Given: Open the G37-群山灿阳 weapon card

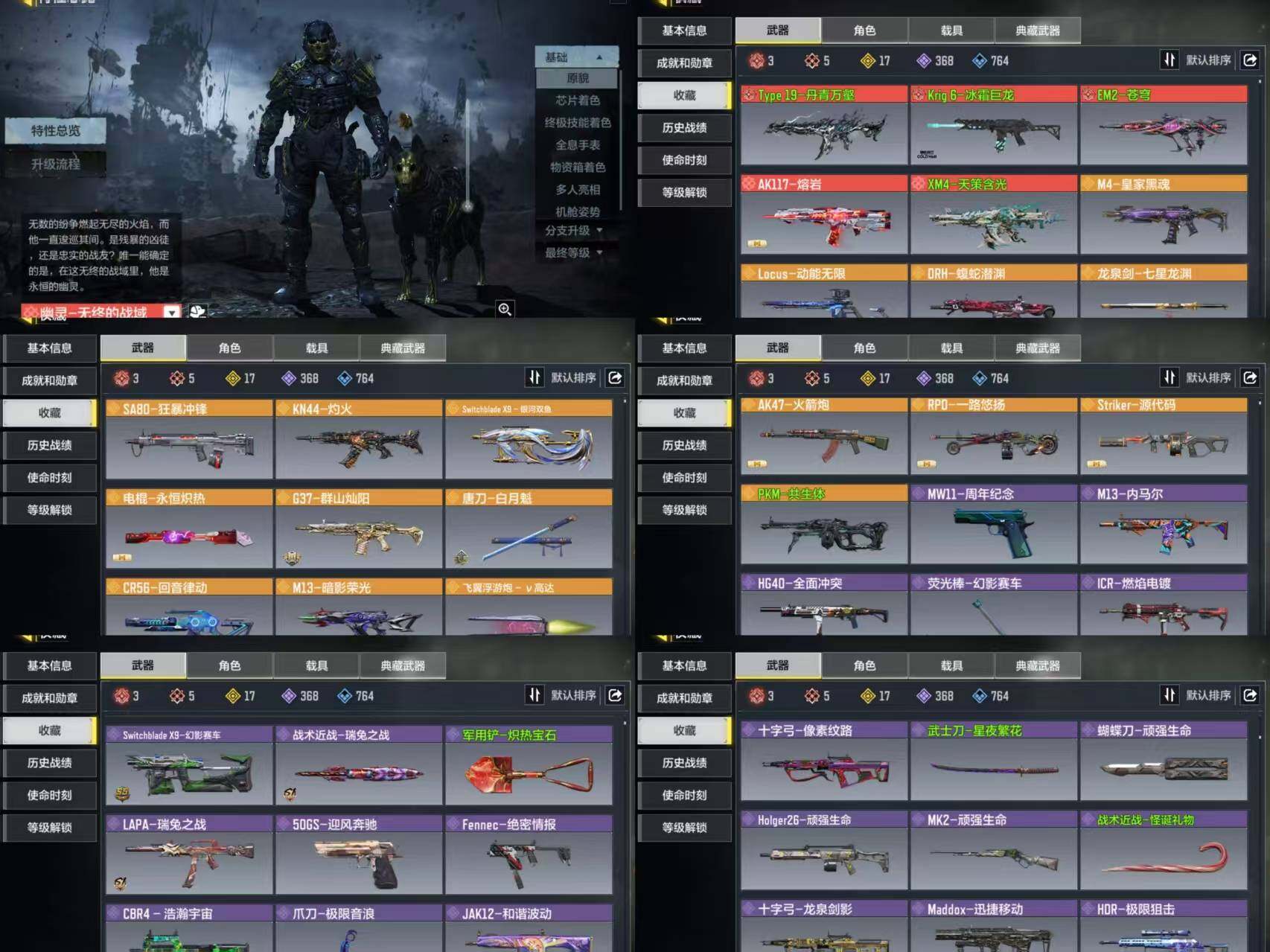Looking at the screenshot, I should click(x=359, y=528).
